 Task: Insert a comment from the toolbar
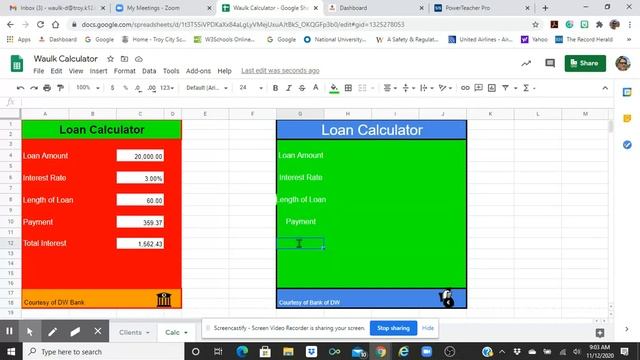(478, 88)
